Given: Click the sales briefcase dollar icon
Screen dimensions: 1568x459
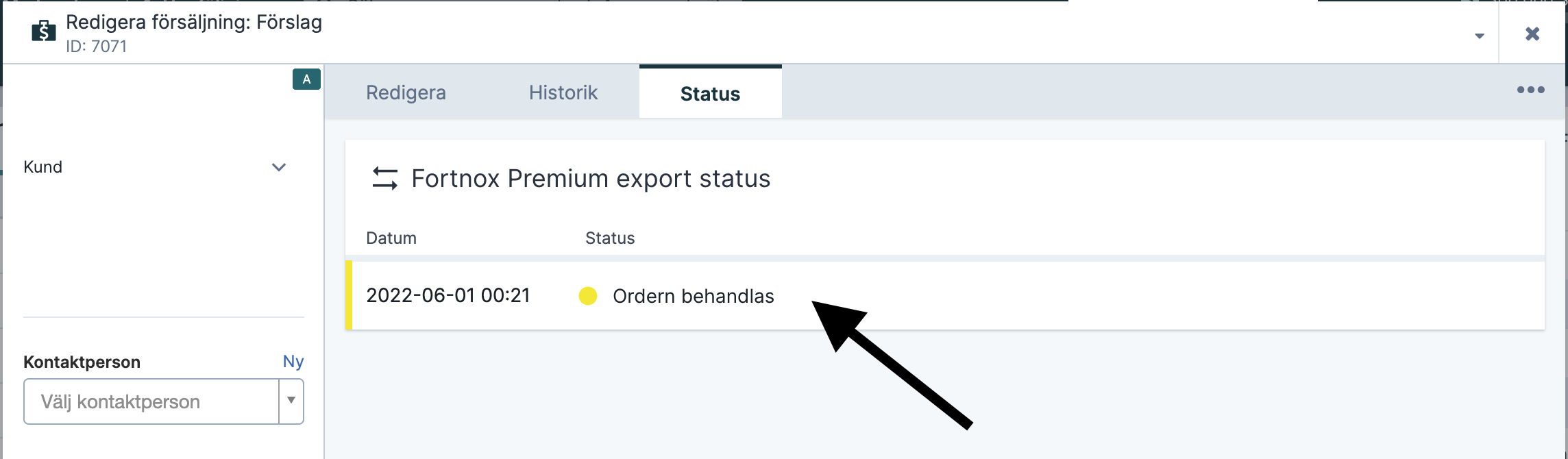Looking at the screenshot, I should pos(43,31).
